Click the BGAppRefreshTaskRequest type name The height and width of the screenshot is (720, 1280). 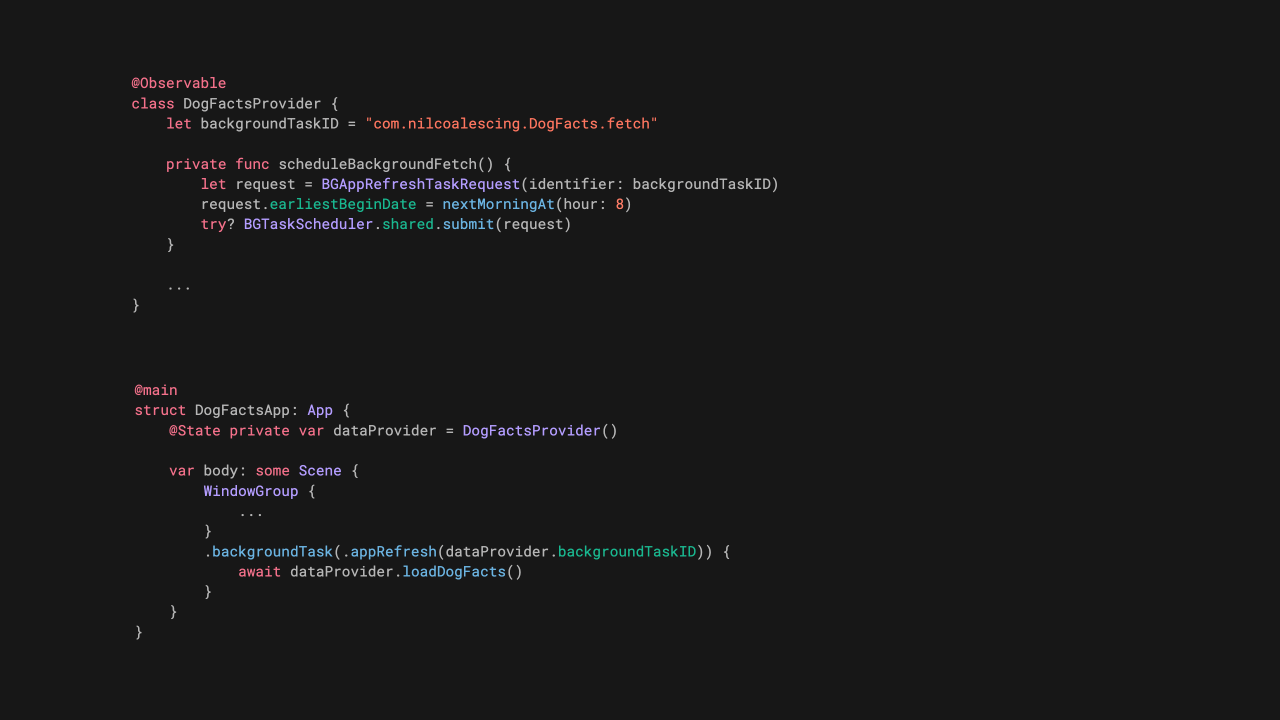421,184
